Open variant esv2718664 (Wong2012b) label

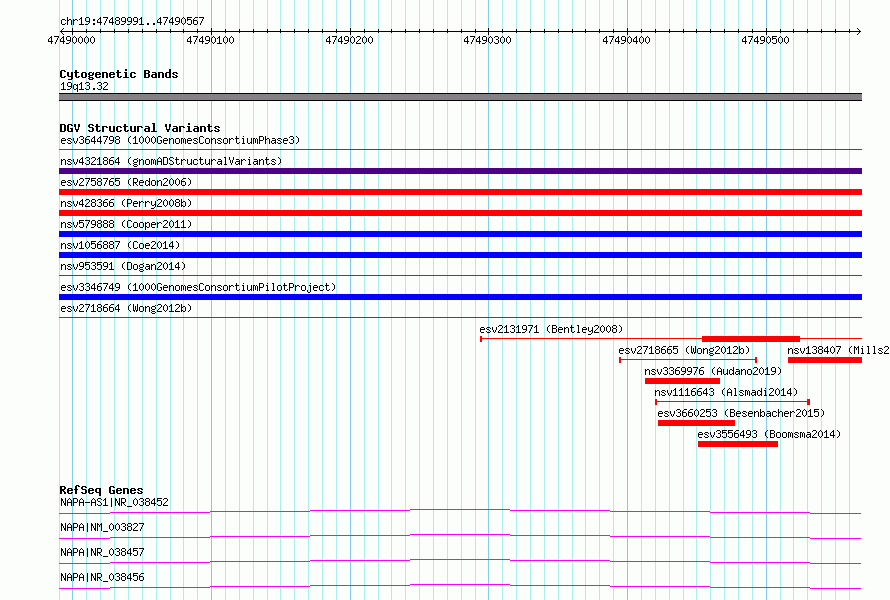(x=126, y=308)
